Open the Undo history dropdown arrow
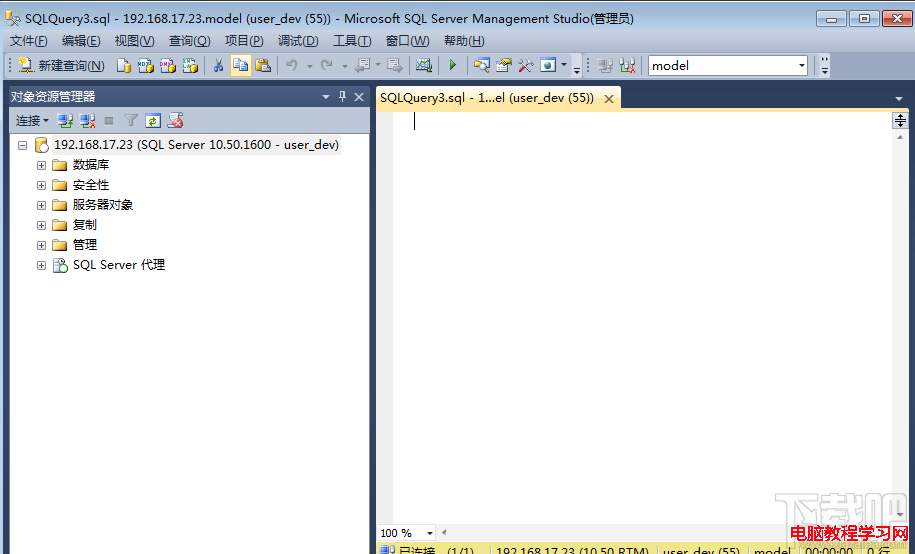This screenshot has width=915, height=554. click(309, 66)
